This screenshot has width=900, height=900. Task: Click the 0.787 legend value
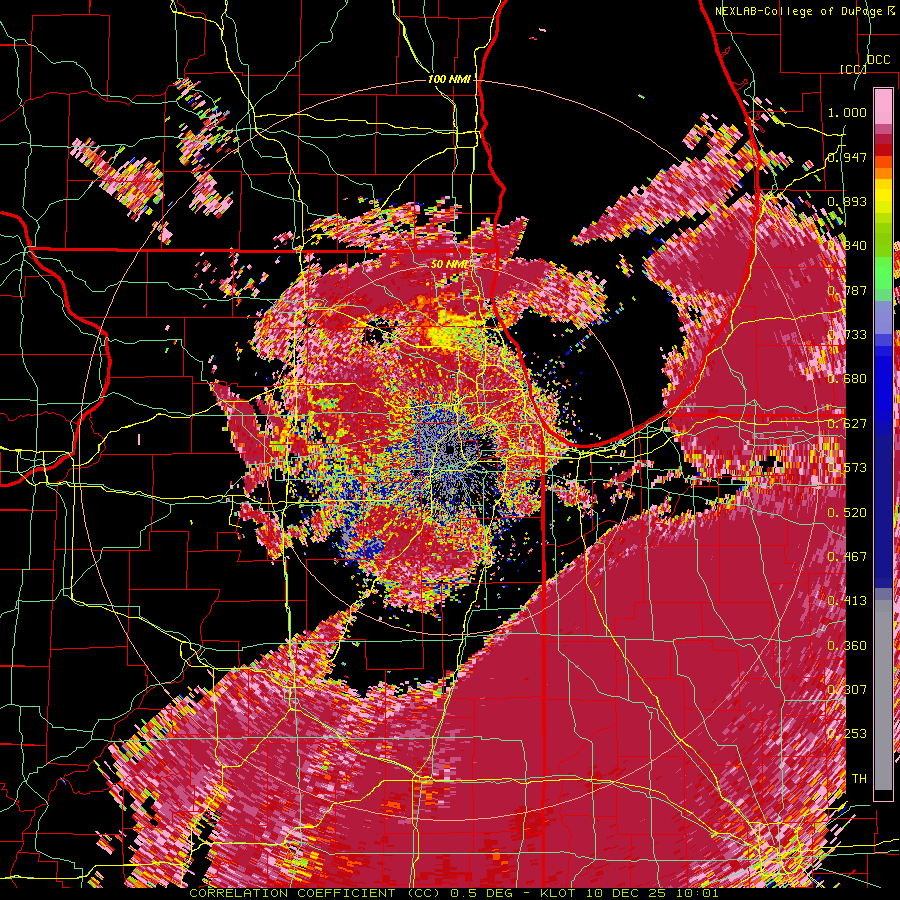(x=847, y=290)
